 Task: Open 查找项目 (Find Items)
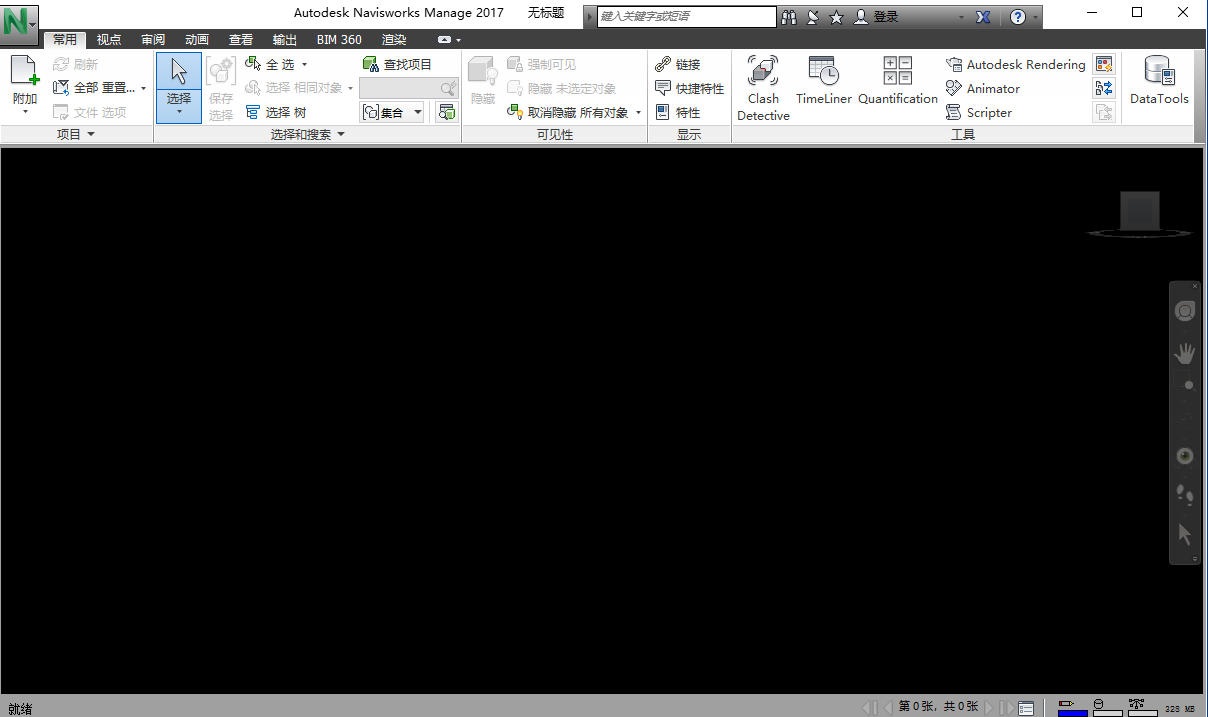pyautogui.click(x=398, y=63)
